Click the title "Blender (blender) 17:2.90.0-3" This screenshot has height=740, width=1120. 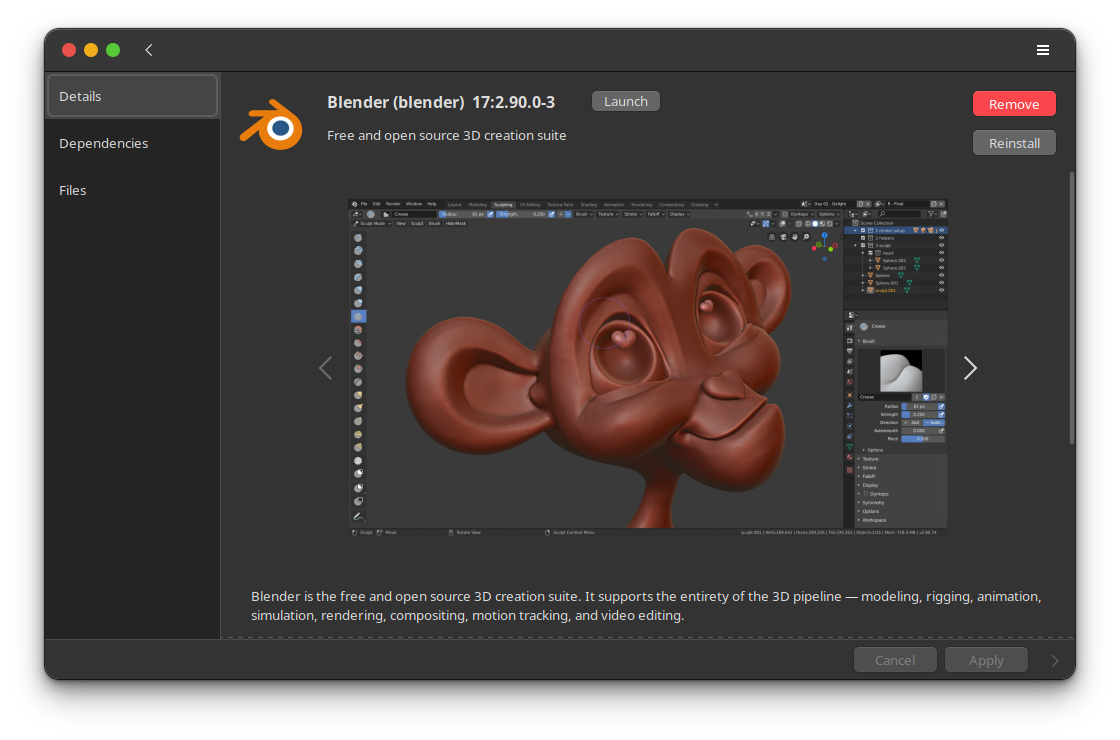[441, 102]
